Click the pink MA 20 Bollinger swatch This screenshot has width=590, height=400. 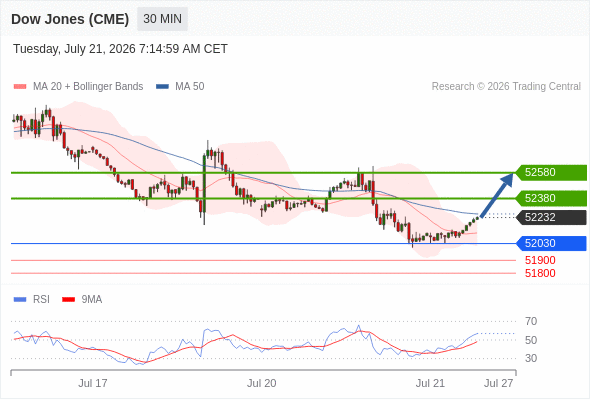pyautogui.click(x=20, y=87)
